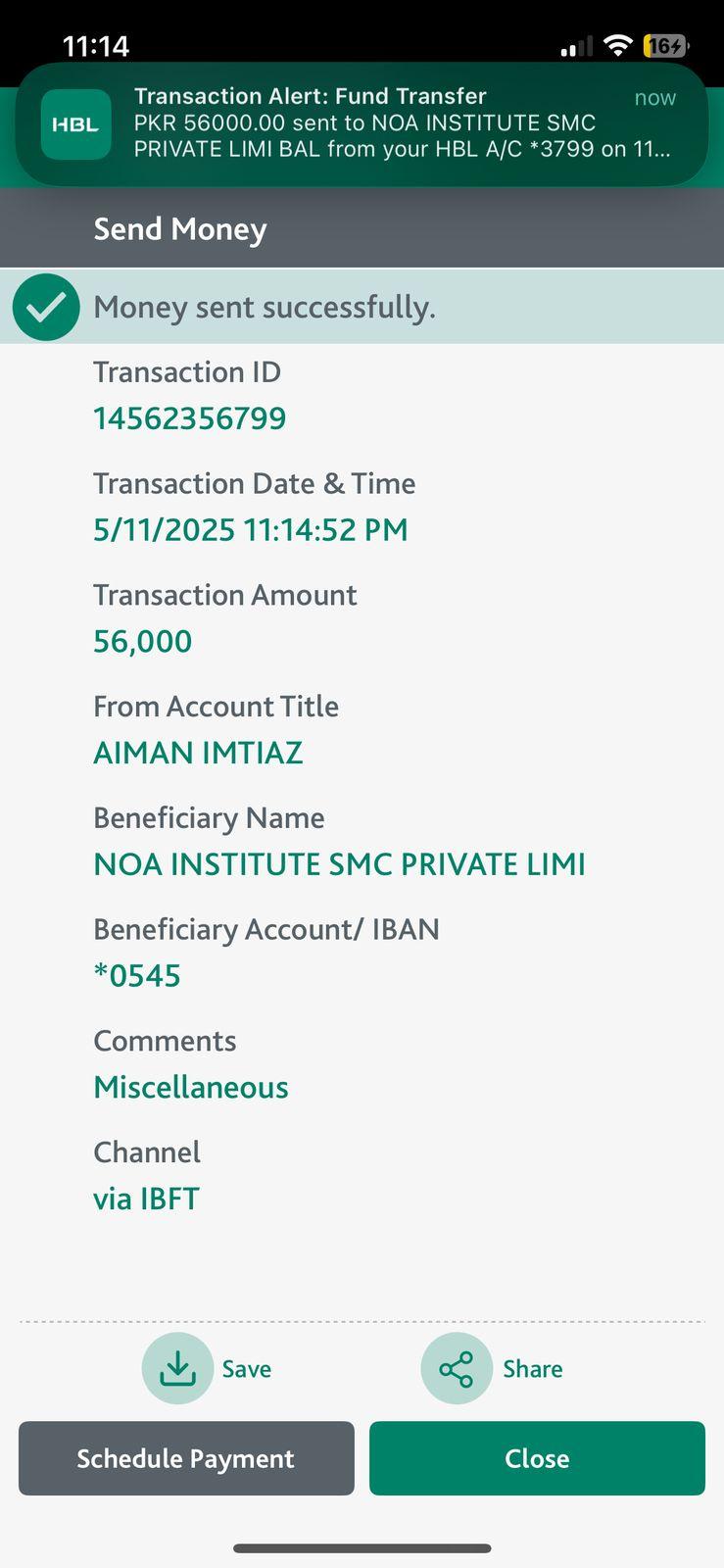Tap the Wi-Fi status icon
This screenshot has width=724, height=1568.
tap(617, 45)
